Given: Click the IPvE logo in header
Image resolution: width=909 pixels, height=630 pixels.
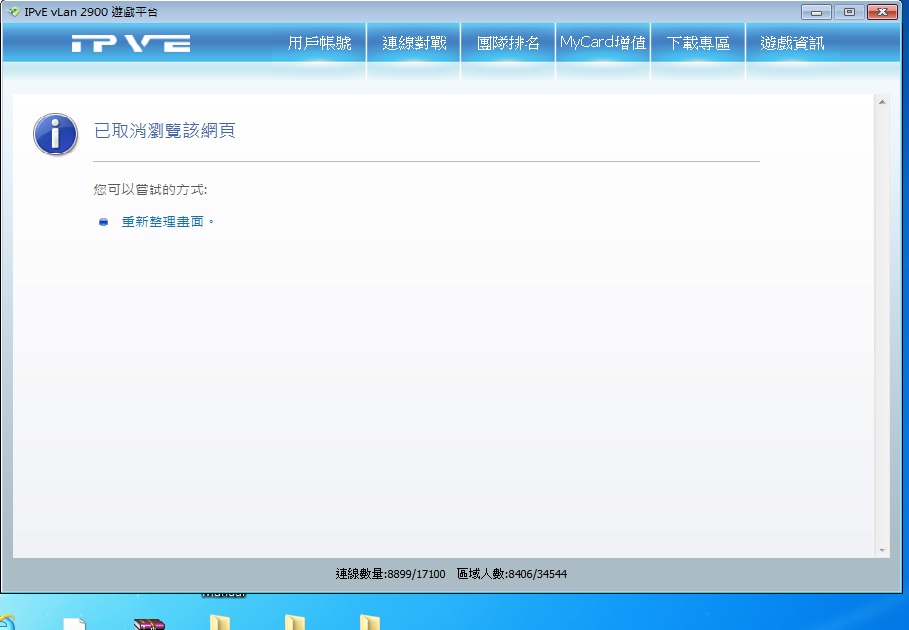Looking at the screenshot, I should pyautogui.click(x=131, y=43).
